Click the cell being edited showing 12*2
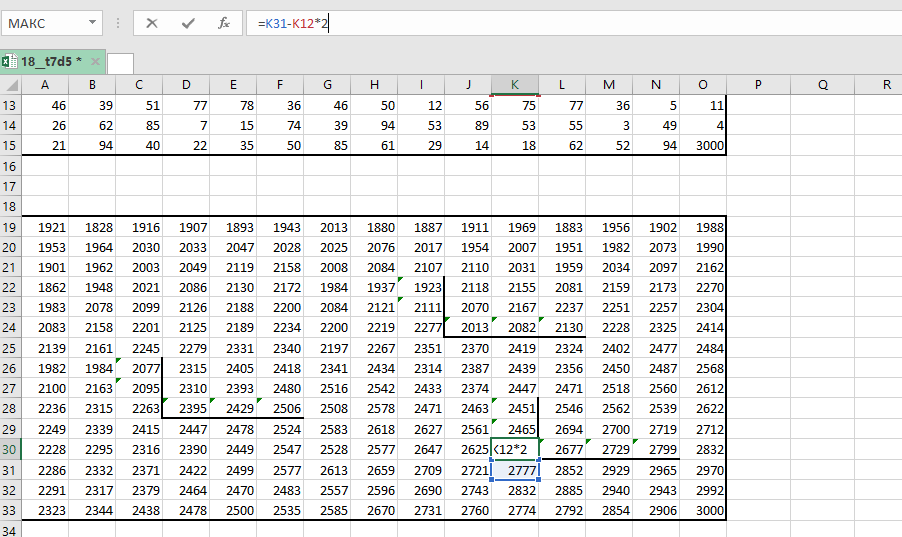The image size is (902, 537). point(515,450)
